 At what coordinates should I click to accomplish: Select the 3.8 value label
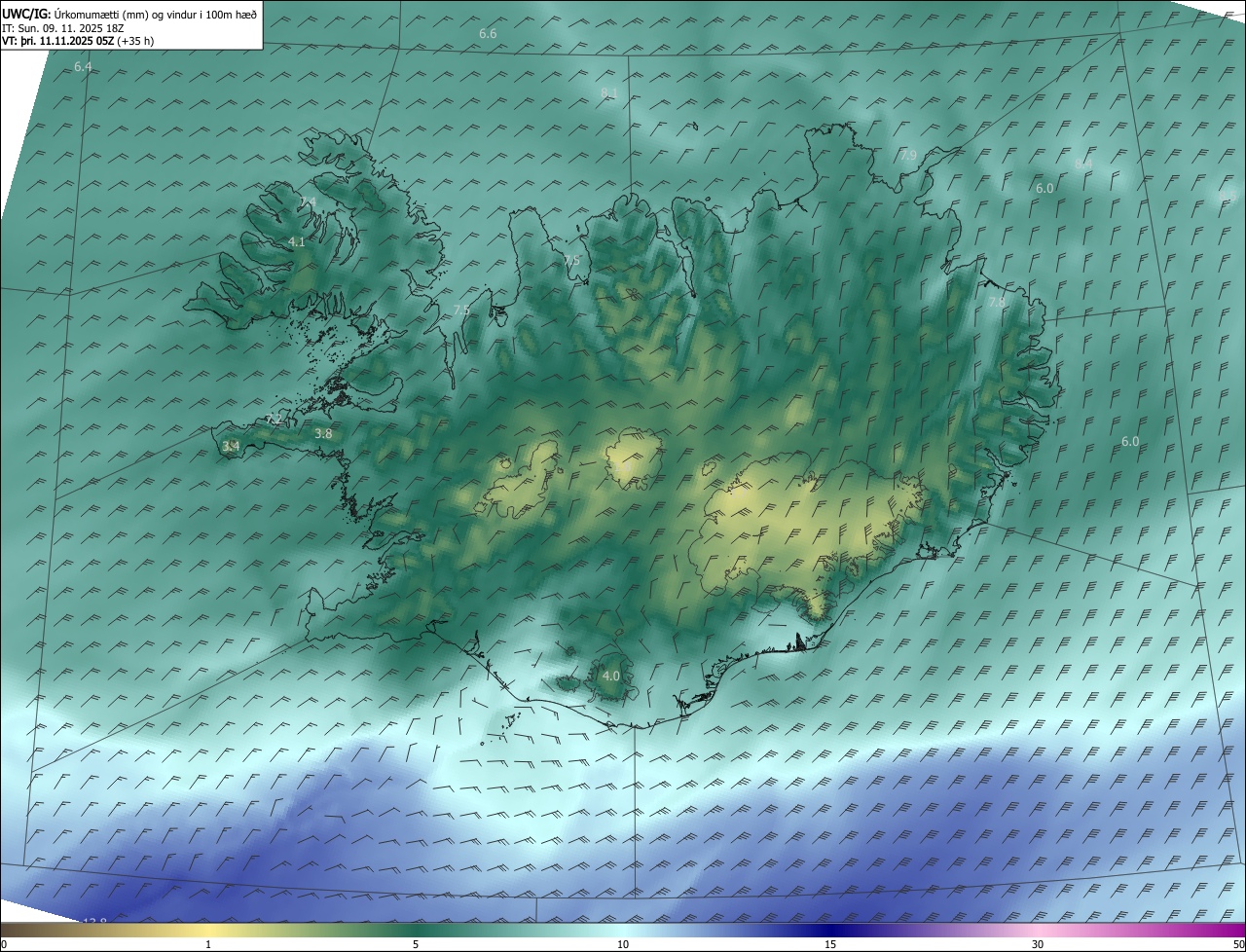(x=324, y=434)
